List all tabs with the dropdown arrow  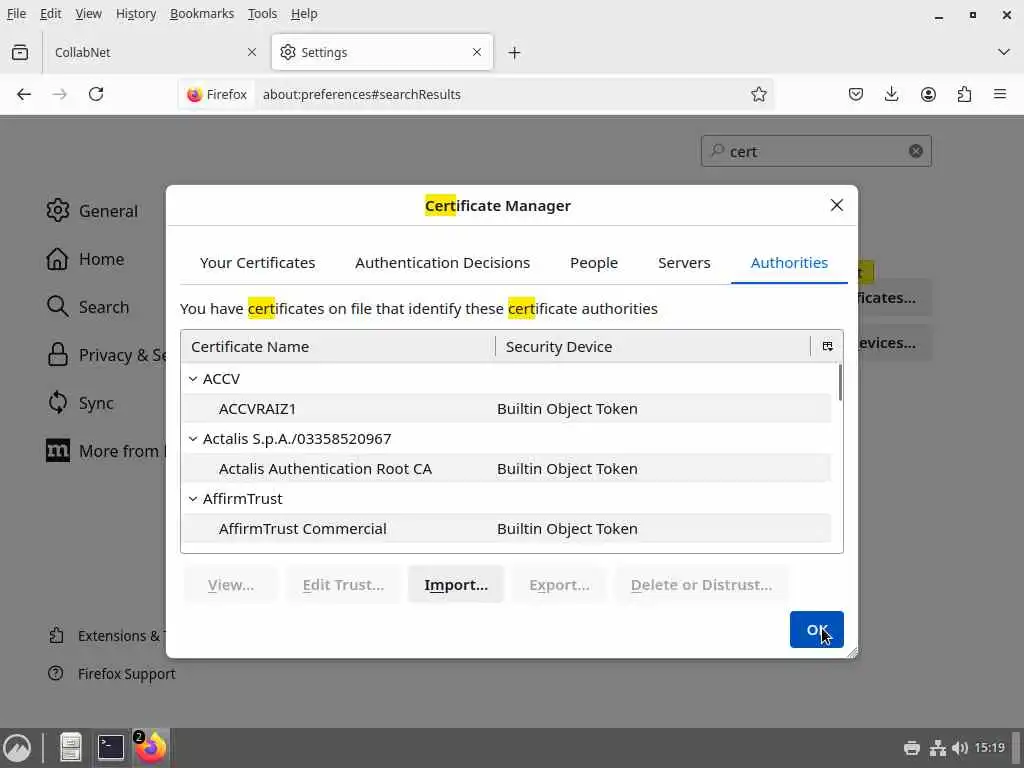[x=1004, y=52]
